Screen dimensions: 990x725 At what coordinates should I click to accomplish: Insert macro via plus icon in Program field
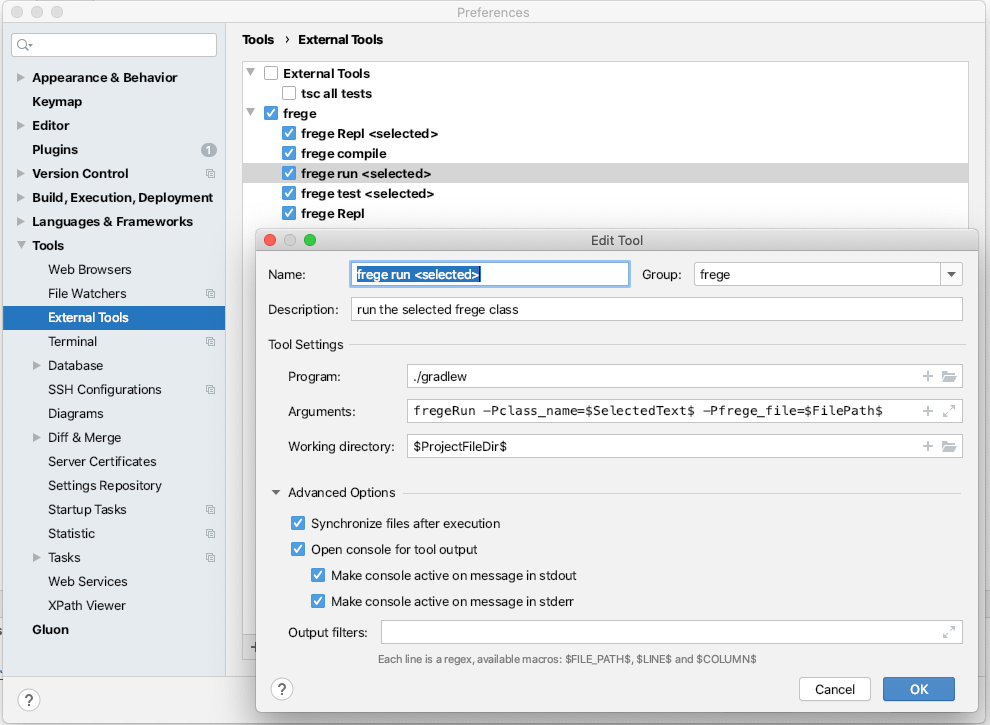pyautogui.click(x=928, y=377)
